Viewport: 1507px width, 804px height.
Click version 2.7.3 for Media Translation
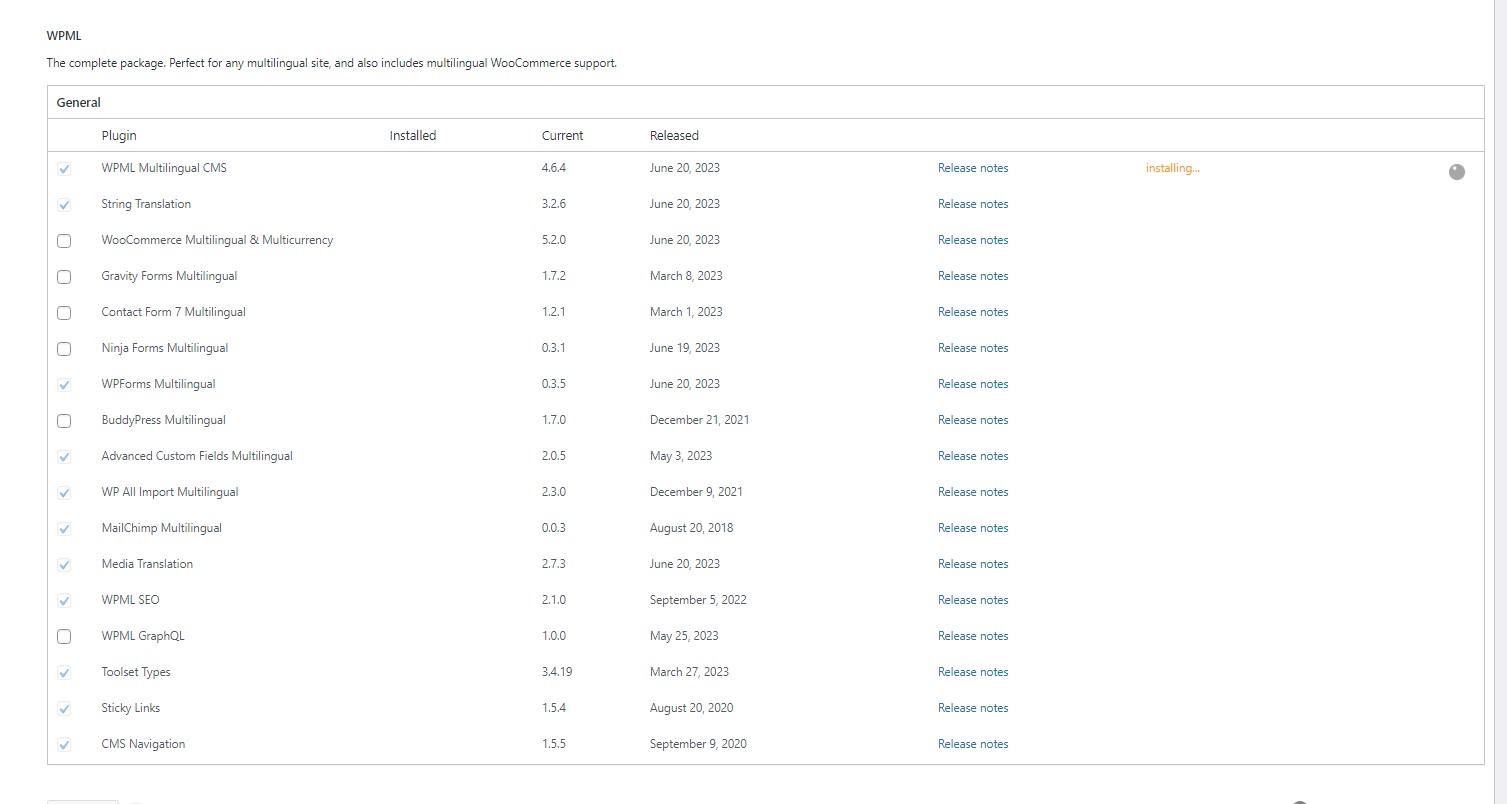[x=554, y=564]
